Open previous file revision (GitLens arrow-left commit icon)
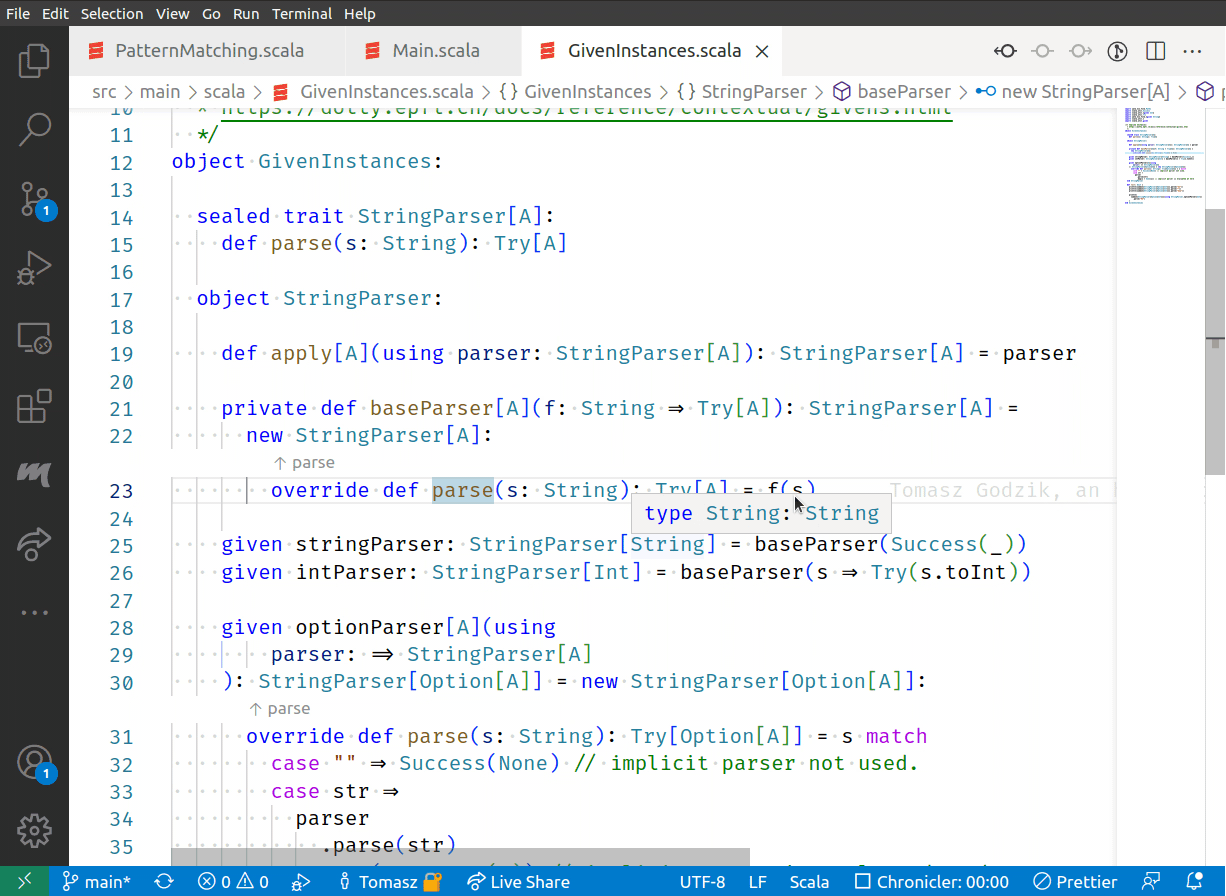This screenshot has height=896, width=1226. click(x=1004, y=50)
